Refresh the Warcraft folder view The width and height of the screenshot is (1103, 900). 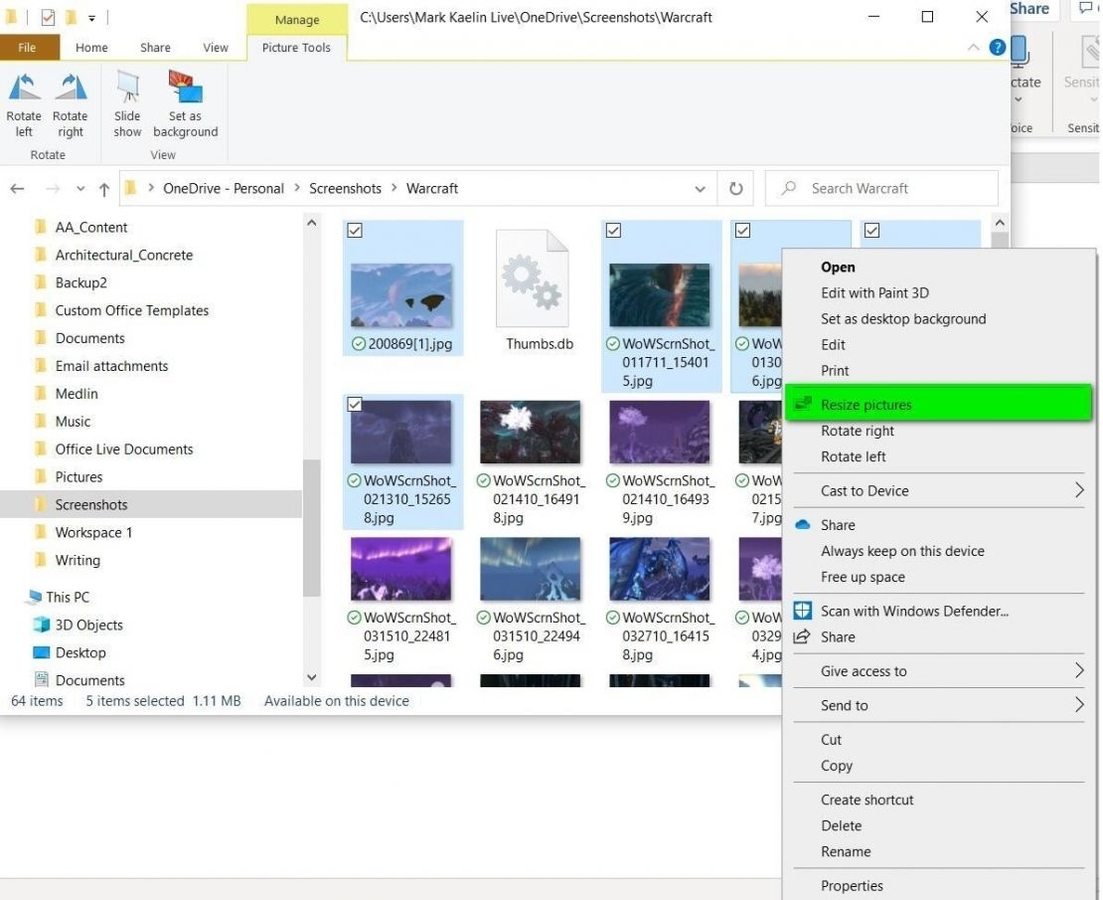[x=735, y=188]
